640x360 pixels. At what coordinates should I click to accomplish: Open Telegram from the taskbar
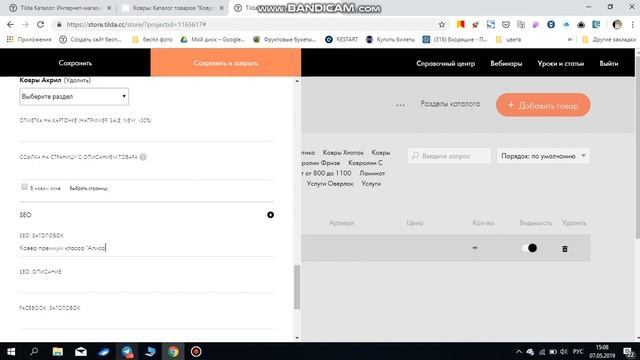(127, 351)
